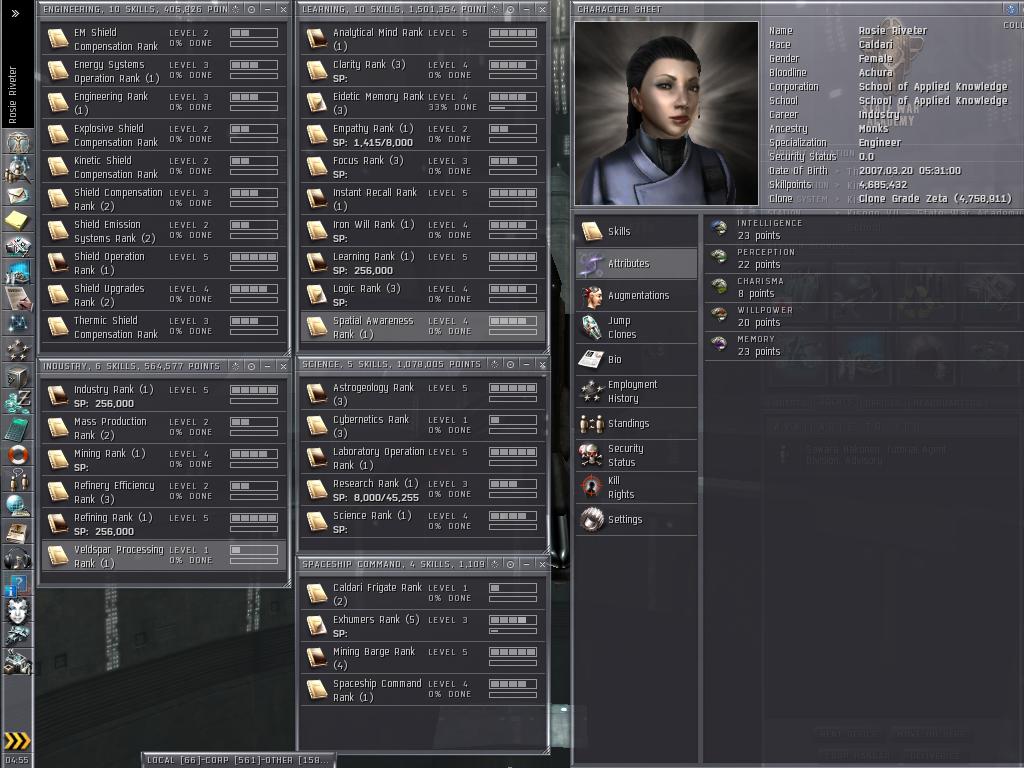1024x768 pixels.
Task: Click the circle button on Industry window header
Action: coord(251,366)
